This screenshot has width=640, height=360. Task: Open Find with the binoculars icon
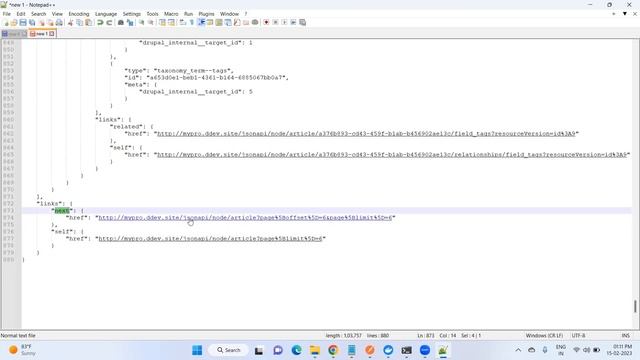[x=121, y=22]
